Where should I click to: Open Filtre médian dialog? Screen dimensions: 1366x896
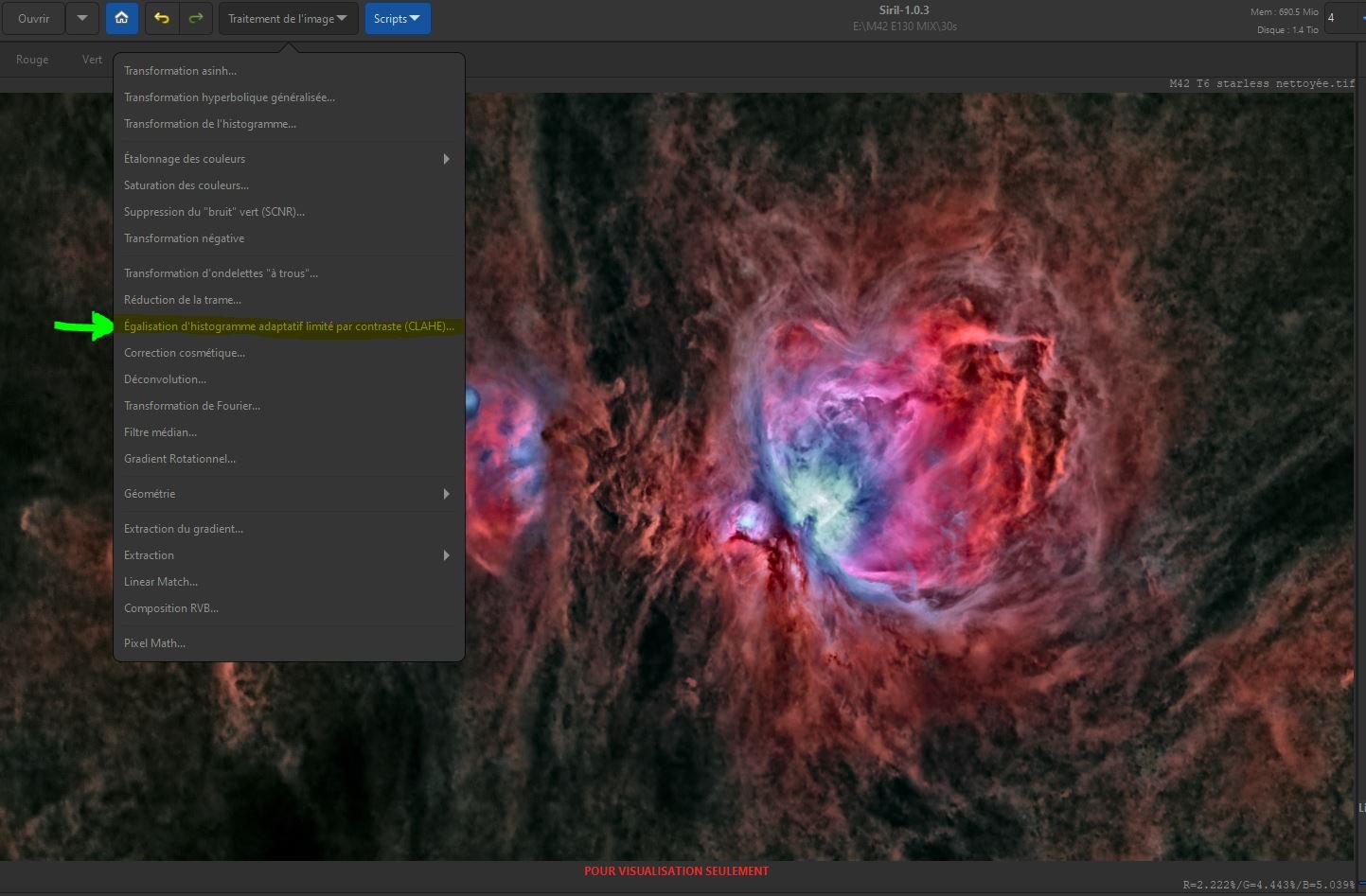point(289,432)
